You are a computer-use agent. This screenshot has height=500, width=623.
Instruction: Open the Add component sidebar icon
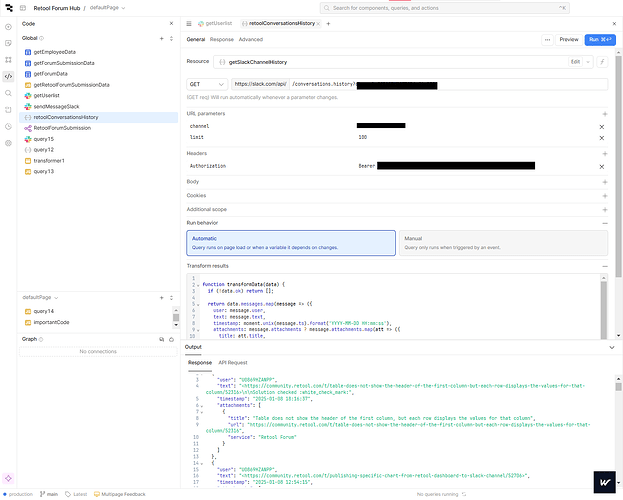tap(8, 27)
